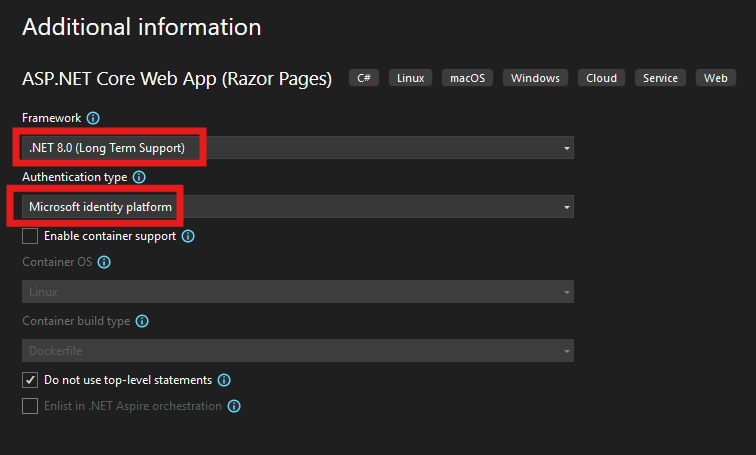
Task: Click the Authentication type label text
Action: (75, 177)
